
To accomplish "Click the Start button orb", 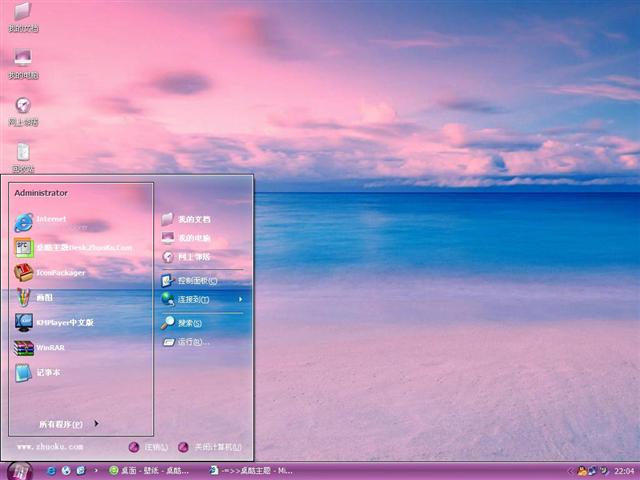I will pyautogui.click(x=19, y=471).
